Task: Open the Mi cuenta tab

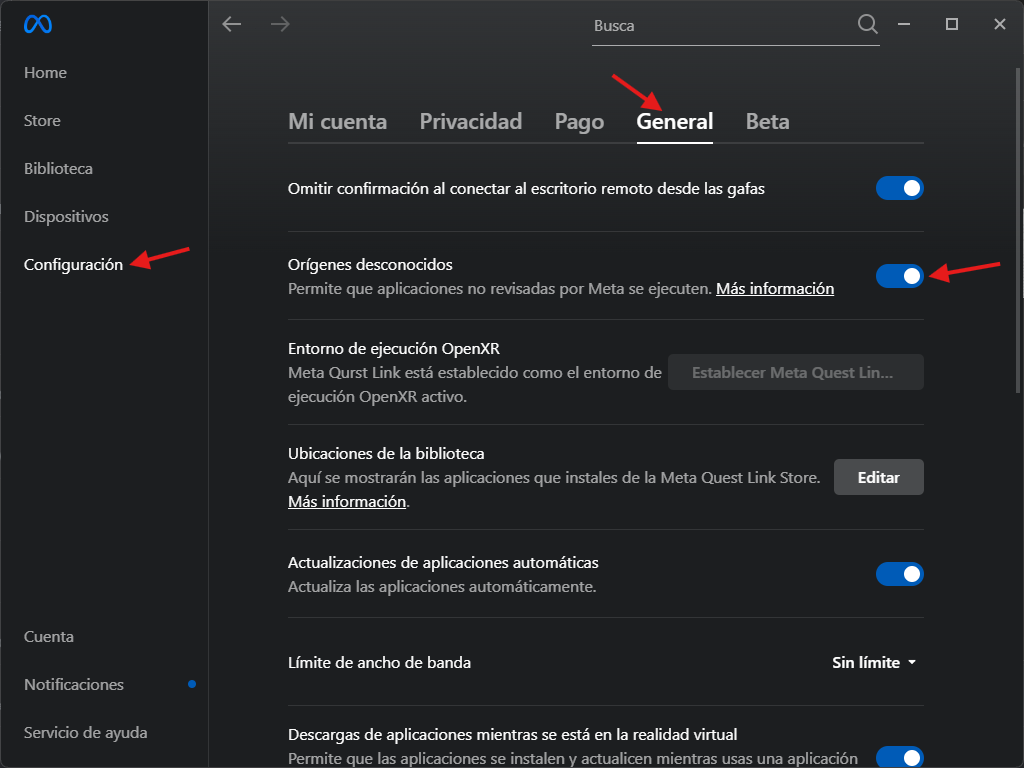Action: (x=338, y=121)
